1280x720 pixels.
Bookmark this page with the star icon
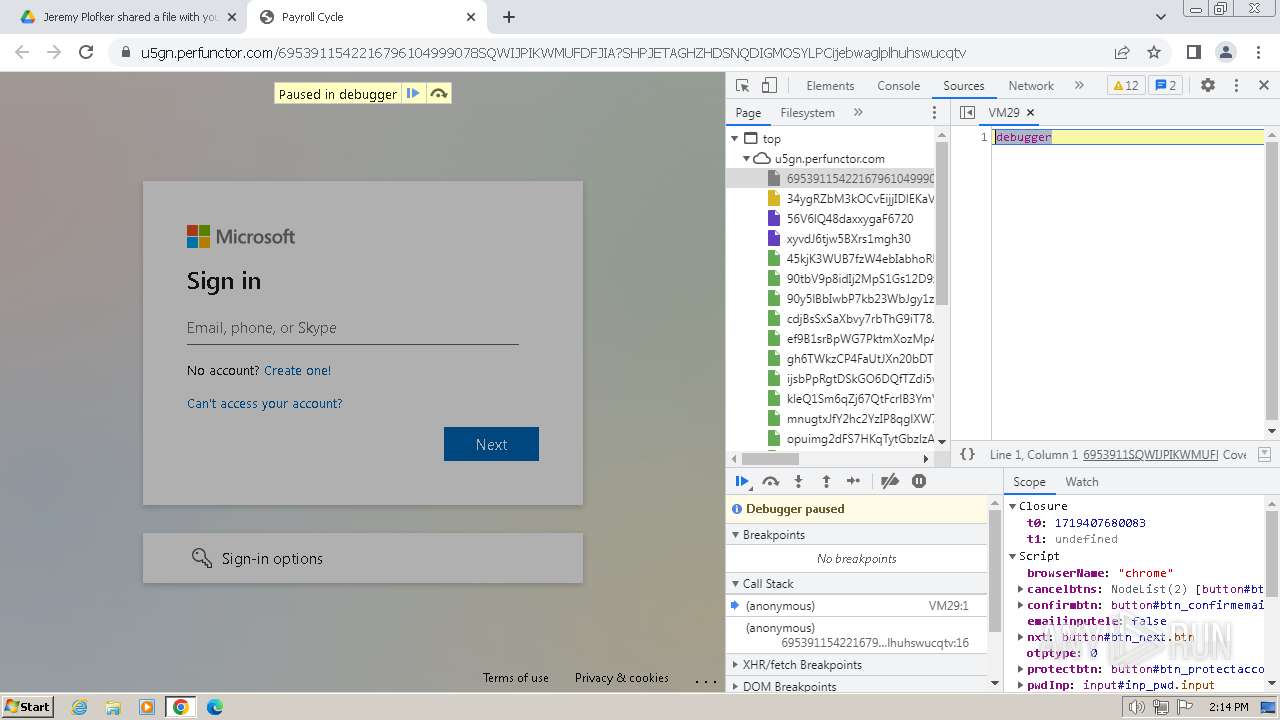pyautogui.click(x=1154, y=52)
